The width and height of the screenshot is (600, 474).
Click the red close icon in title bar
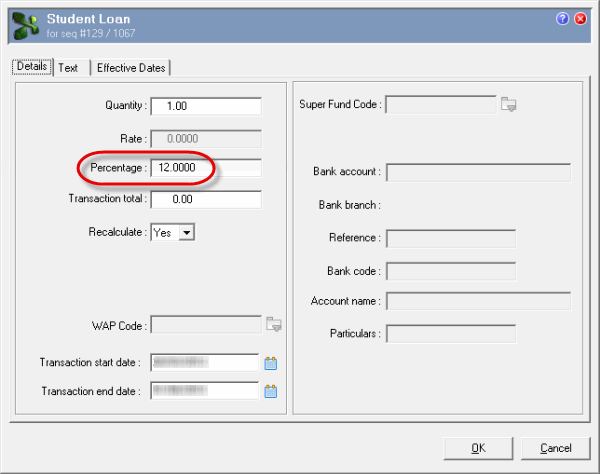tap(580, 18)
